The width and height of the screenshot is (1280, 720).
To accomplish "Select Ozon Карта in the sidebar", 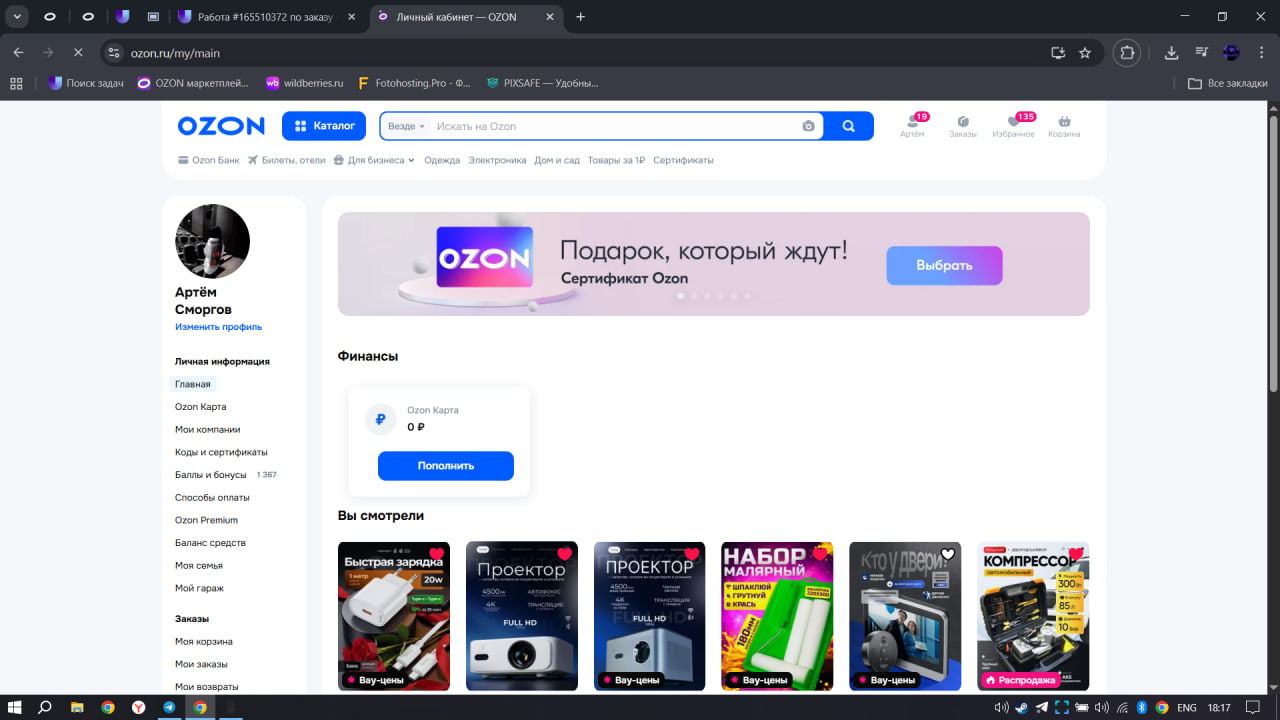I will 201,407.
